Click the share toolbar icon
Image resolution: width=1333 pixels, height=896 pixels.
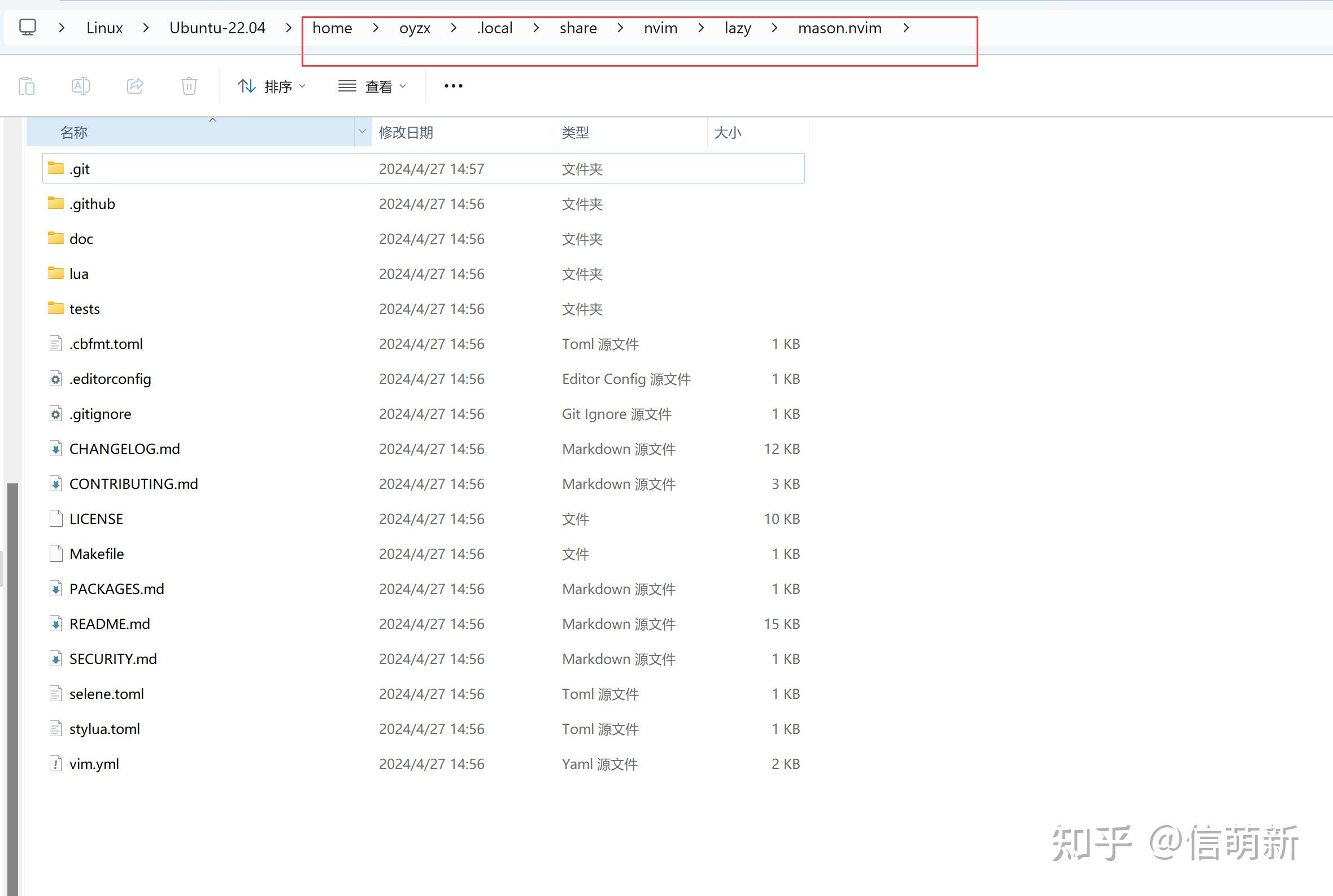pyautogui.click(x=135, y=86)
